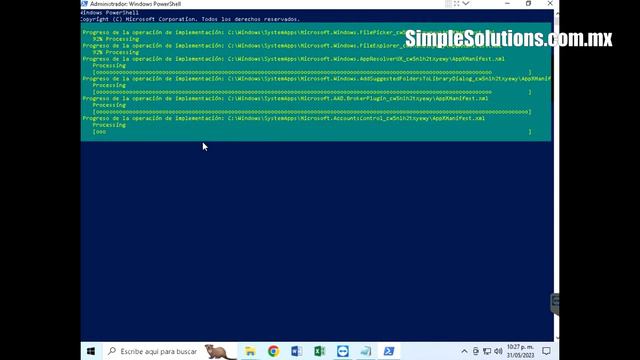Open the notepad-style app left of PowerShell on the taskbar
640x360 pixels.
pyautogui.click(x=366, y=351)
